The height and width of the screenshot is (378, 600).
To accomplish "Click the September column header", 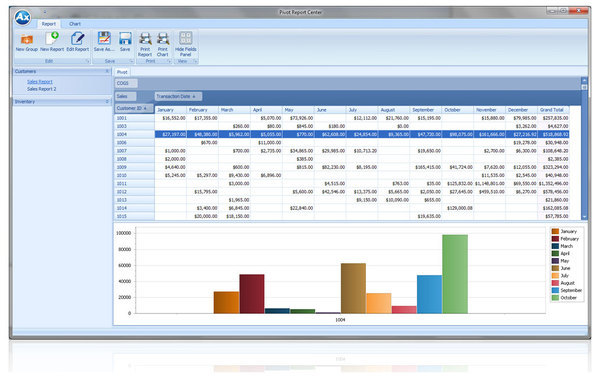I will click(426, 110).
